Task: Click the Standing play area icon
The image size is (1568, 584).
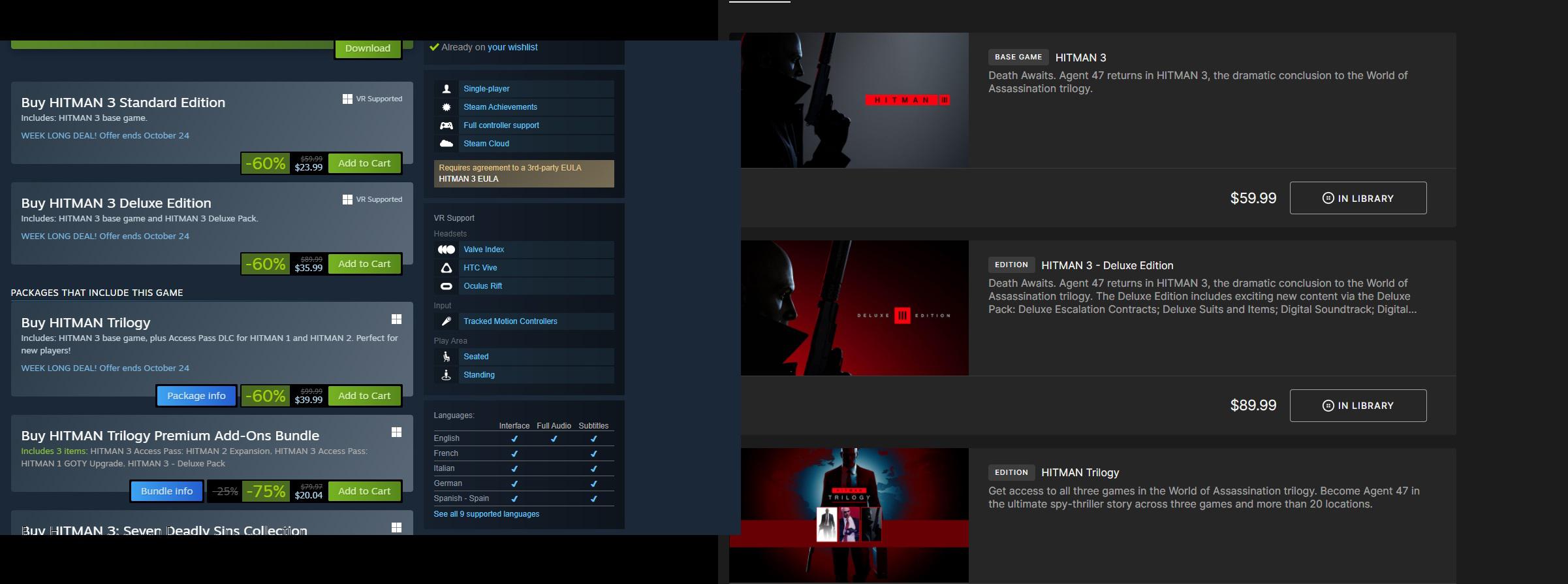Action: [447, 375]
